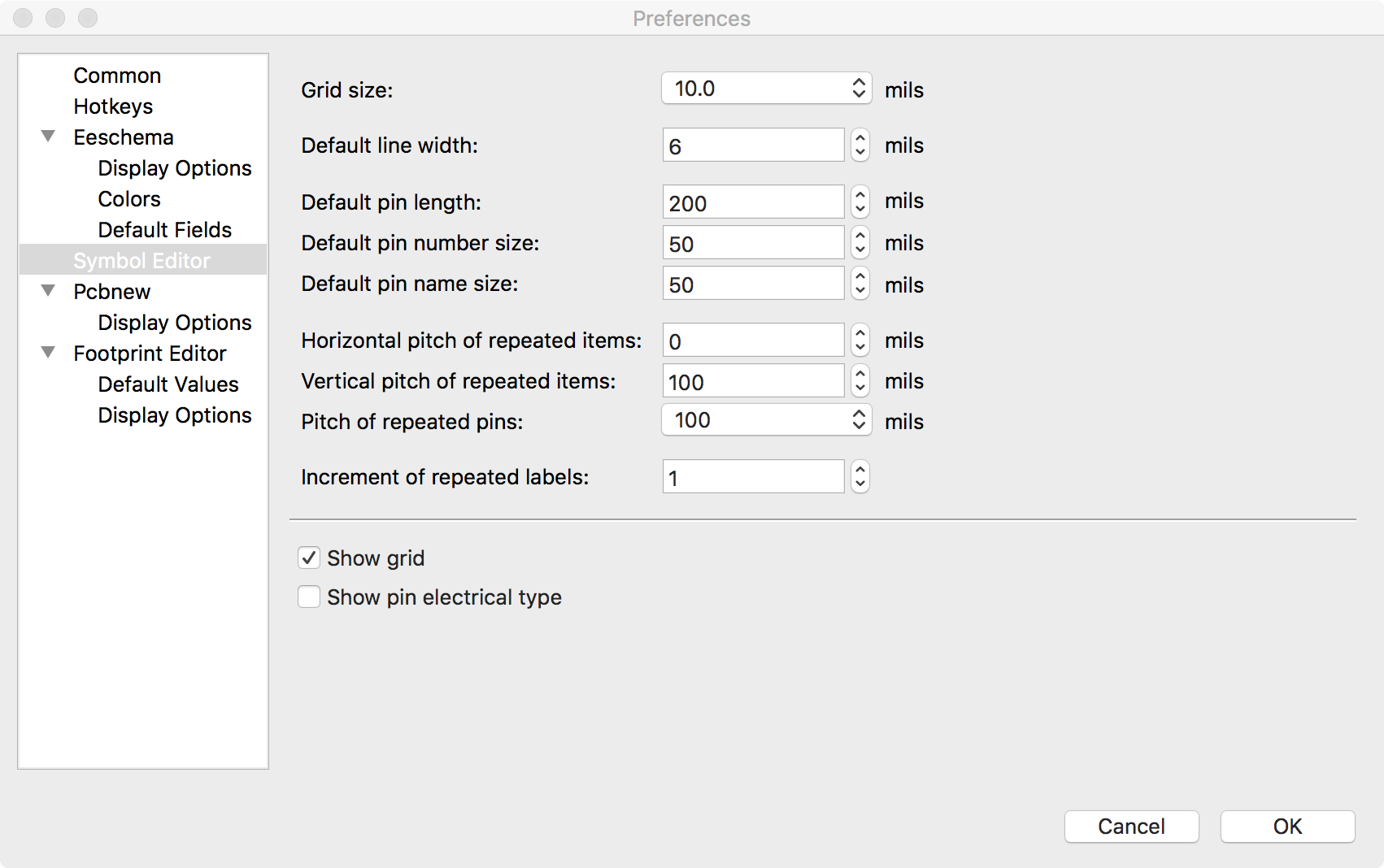Collapse the Footprint Editor tree section
This screenshot has height=868, width=1384.
coord(49,353)
